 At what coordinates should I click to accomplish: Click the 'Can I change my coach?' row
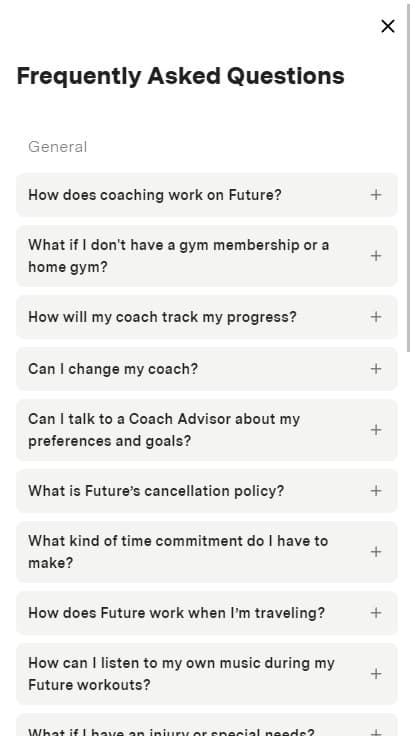[x=207, y=369]
